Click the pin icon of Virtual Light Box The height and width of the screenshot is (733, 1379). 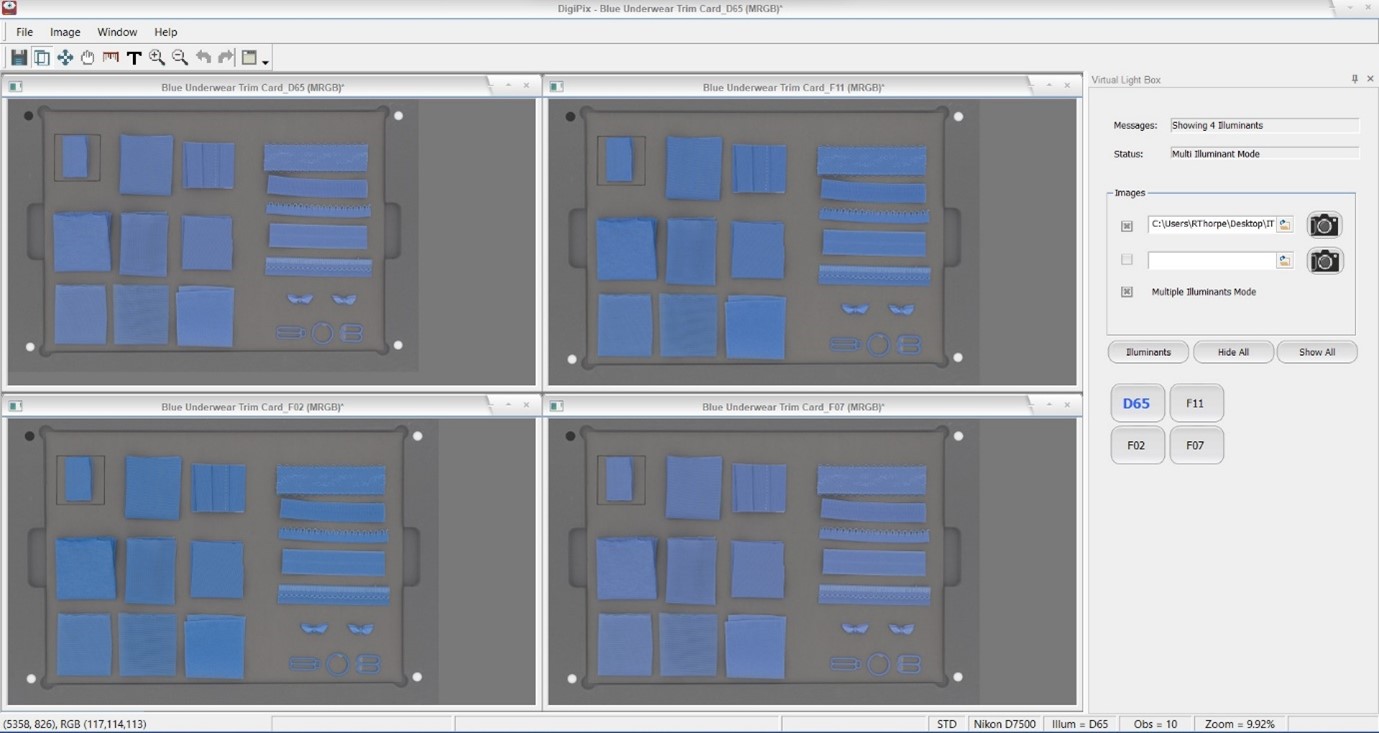pyautogui.click(x=1355, y=79)
